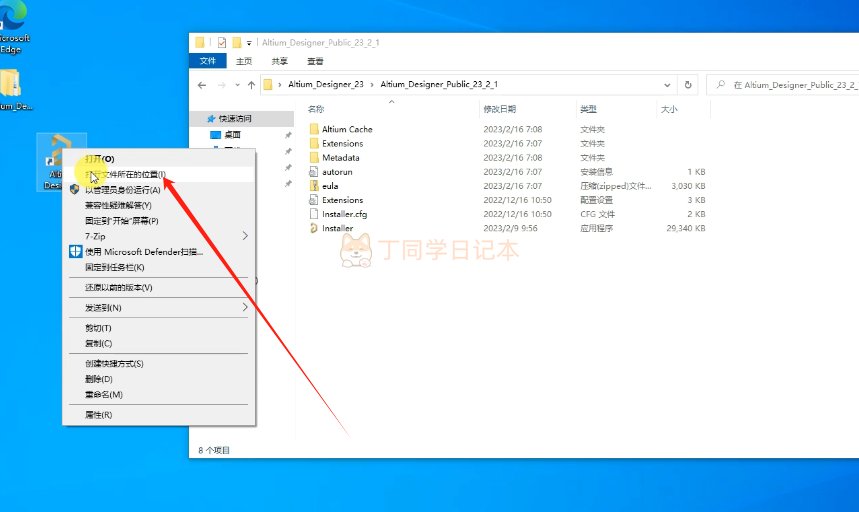
Task: Click the pin icon next to 桌面
Action: (x=288, y=135)
